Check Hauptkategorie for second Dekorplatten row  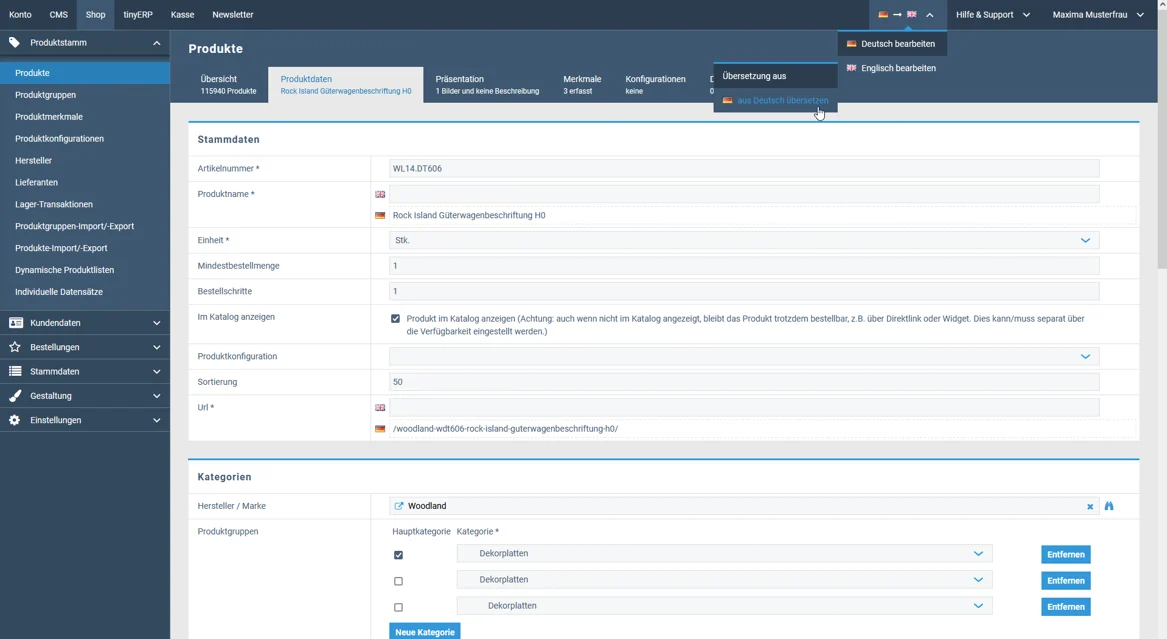(398, 581)
